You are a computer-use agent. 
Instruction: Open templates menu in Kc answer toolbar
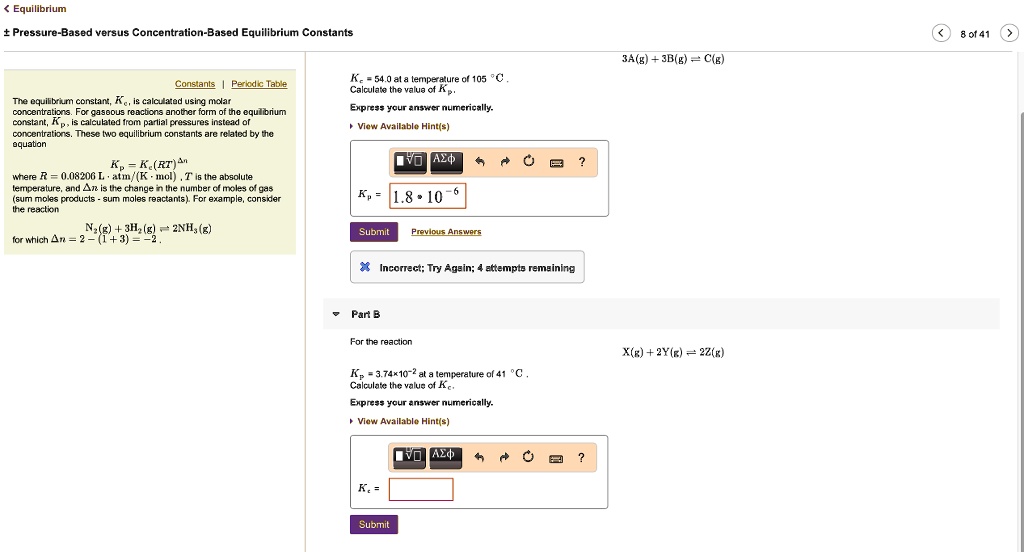410,457
